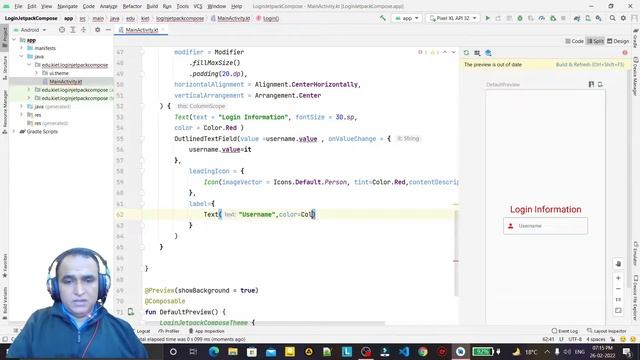The height and width of the screenshot is (360, 640).
Task: Toggle the Emulator tool window tab
Action: pos(636,253)
